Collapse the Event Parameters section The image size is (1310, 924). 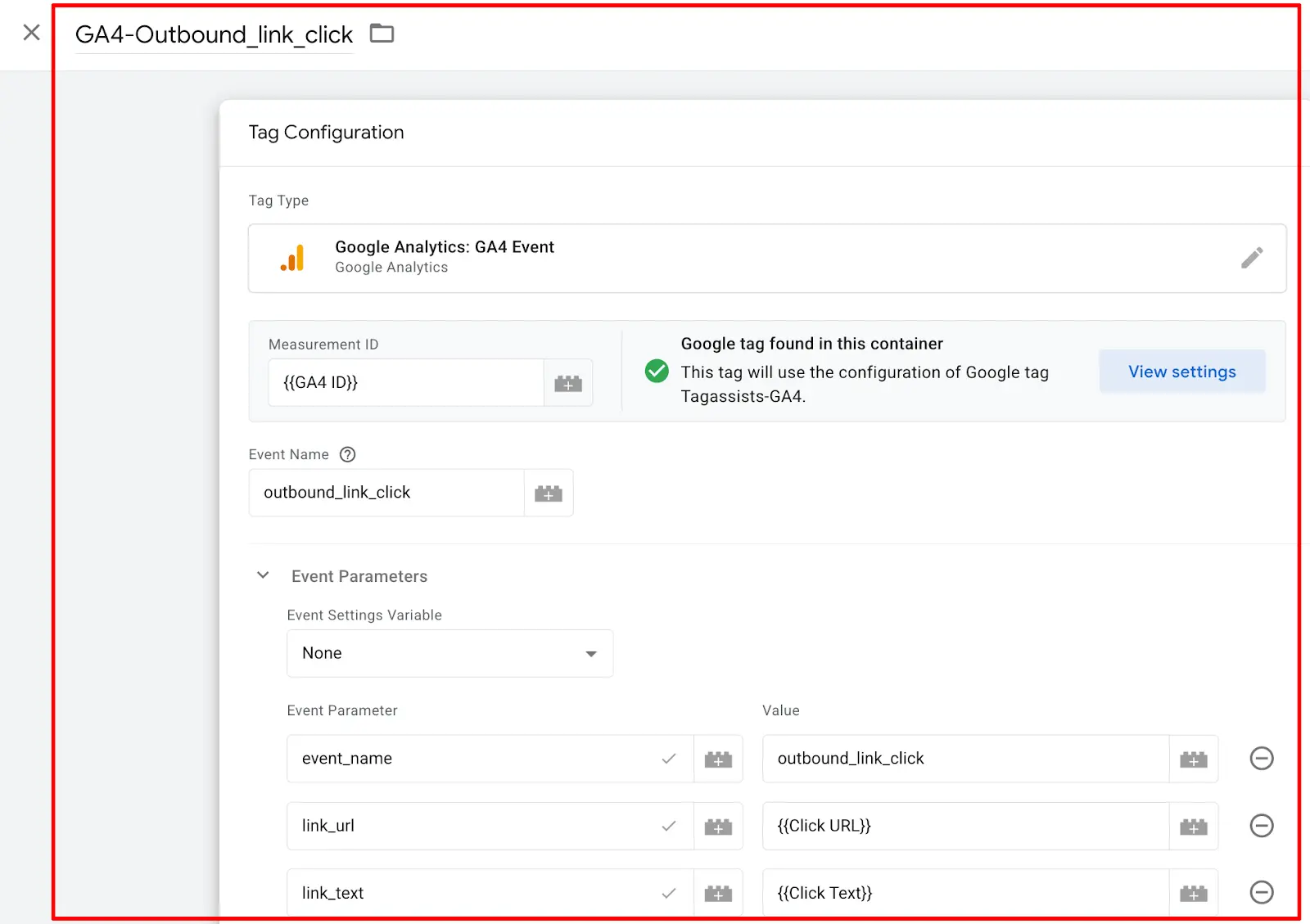point(263,575)
